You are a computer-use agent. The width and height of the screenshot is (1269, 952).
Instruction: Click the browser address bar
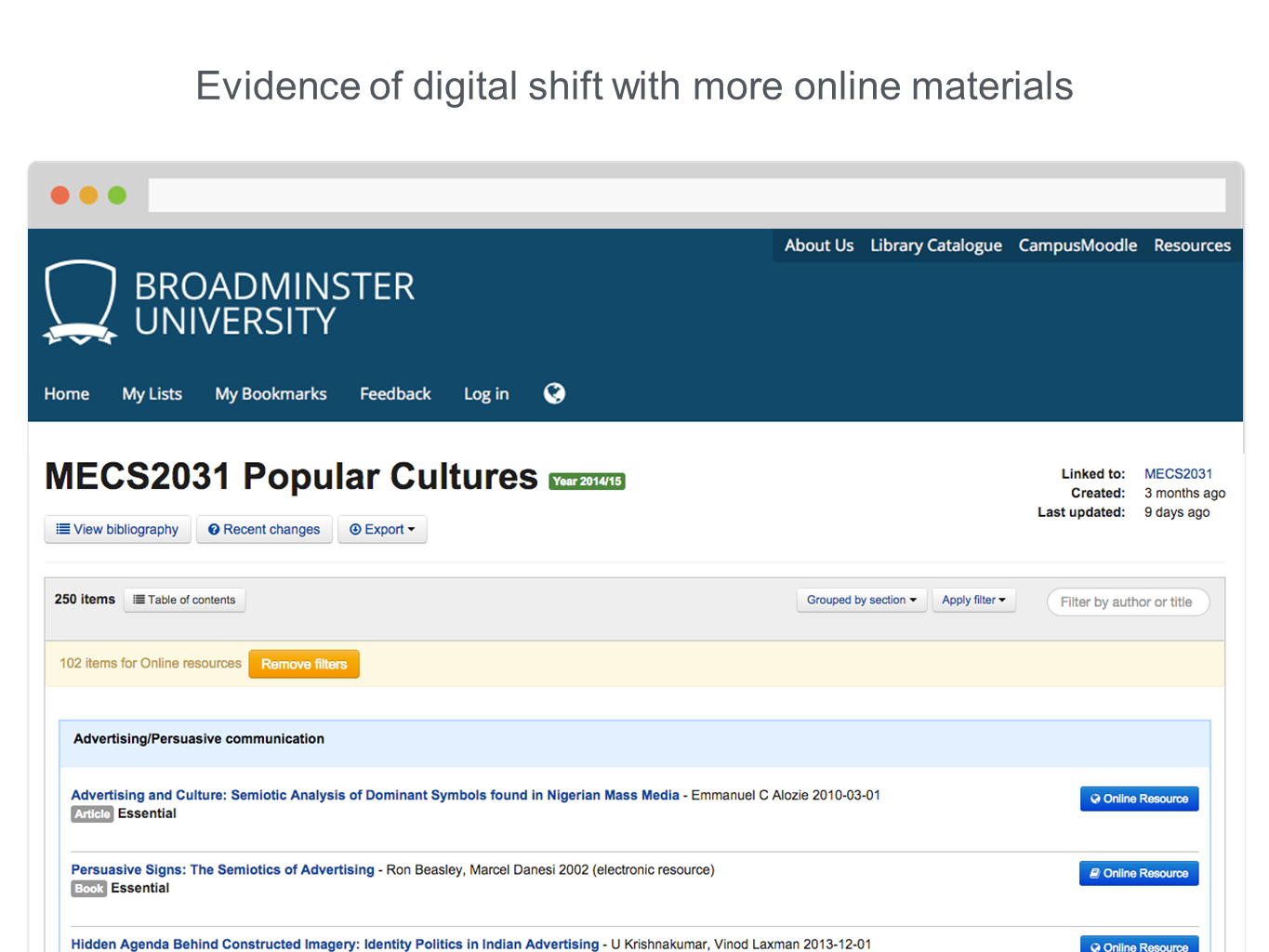pyautogui.click(x=686, y=195)
